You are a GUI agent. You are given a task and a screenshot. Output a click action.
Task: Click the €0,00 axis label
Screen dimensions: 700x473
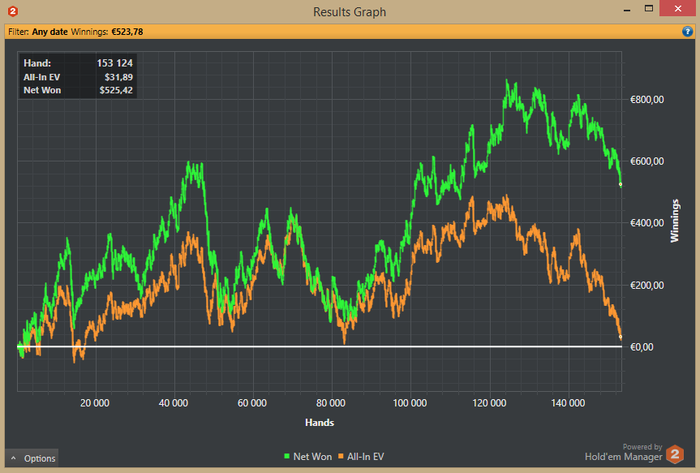pos(642,347)
